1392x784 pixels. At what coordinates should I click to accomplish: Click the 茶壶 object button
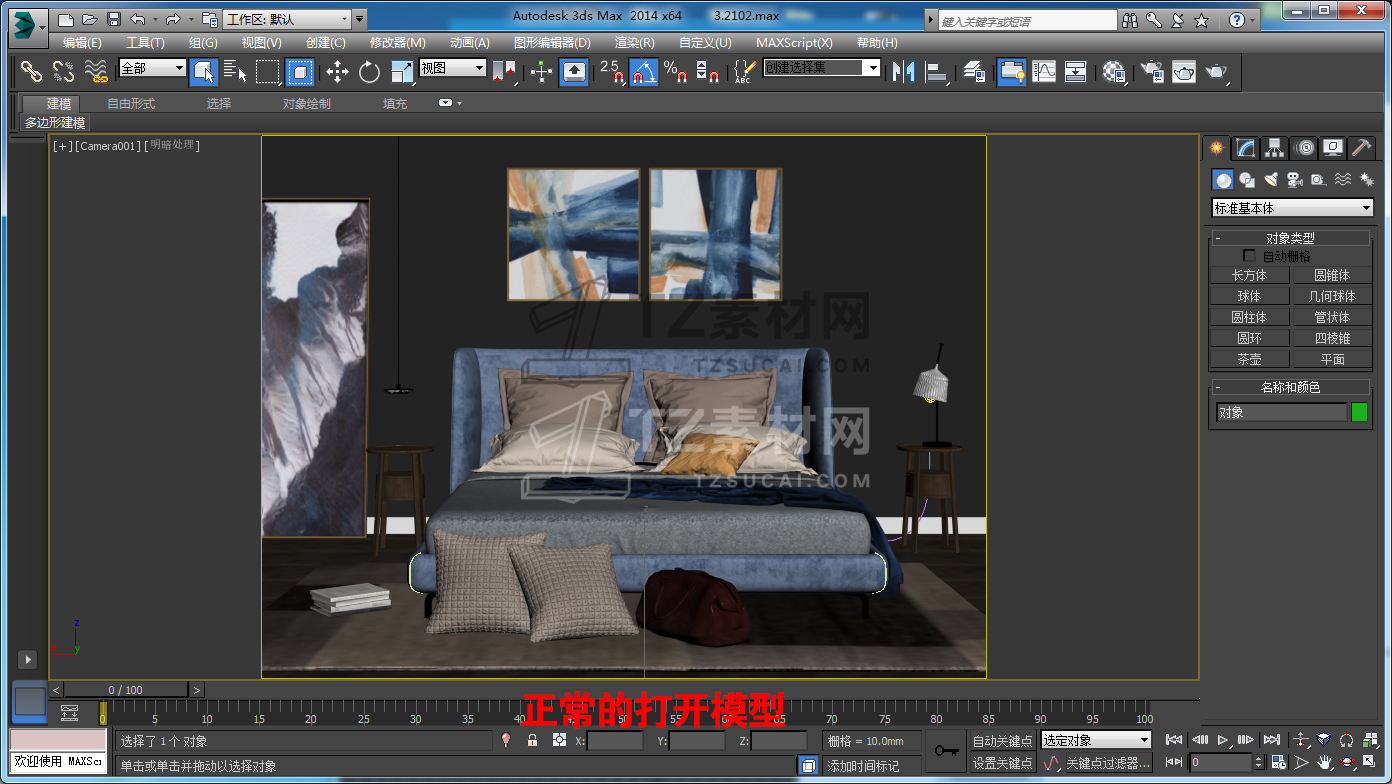point(1249,359)
